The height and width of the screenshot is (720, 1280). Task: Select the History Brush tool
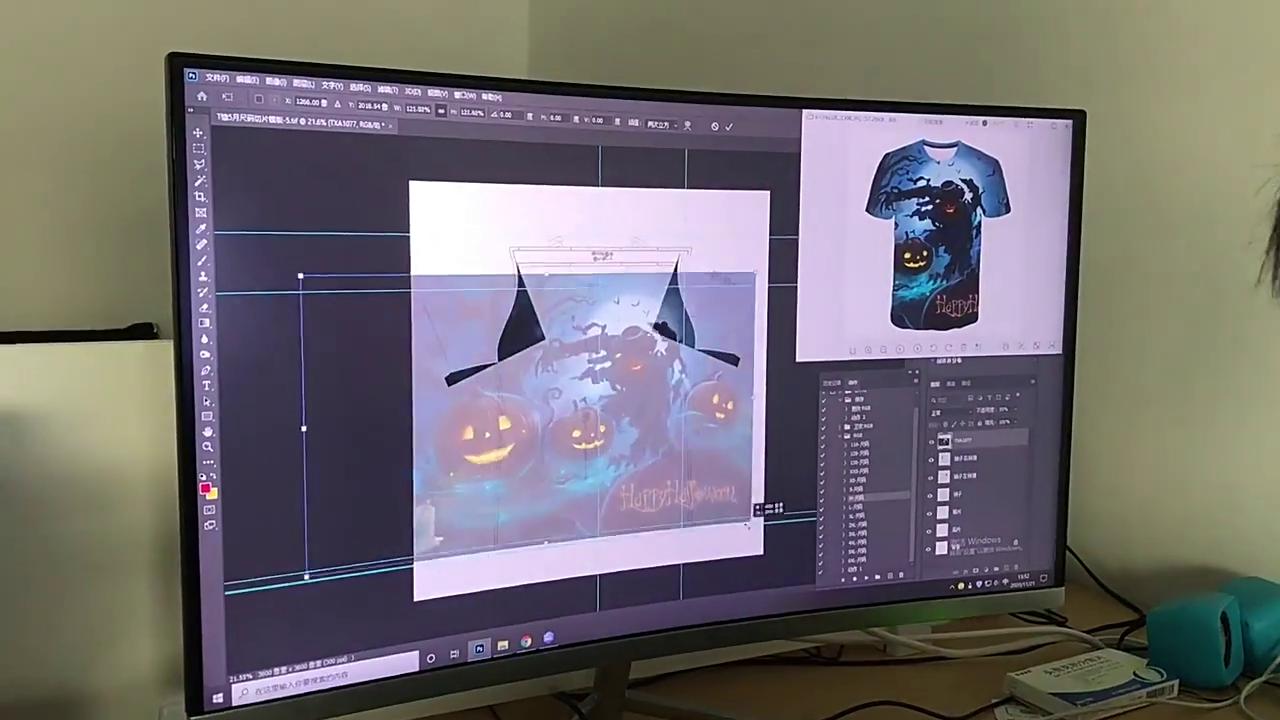204,292
